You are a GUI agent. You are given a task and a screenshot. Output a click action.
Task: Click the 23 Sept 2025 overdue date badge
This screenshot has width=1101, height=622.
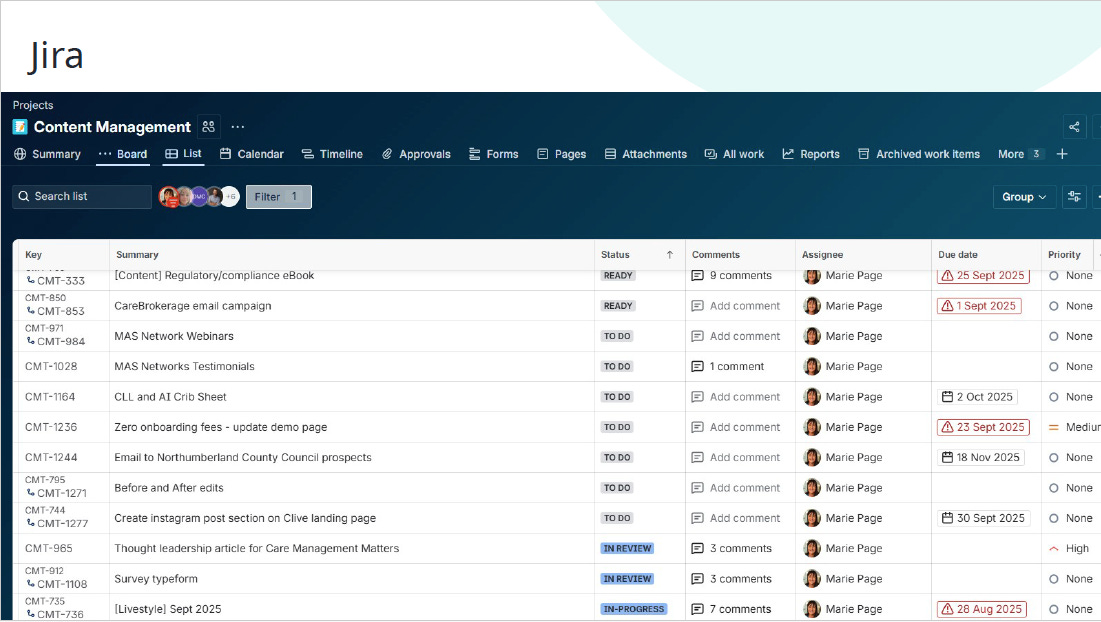(983, 427)
